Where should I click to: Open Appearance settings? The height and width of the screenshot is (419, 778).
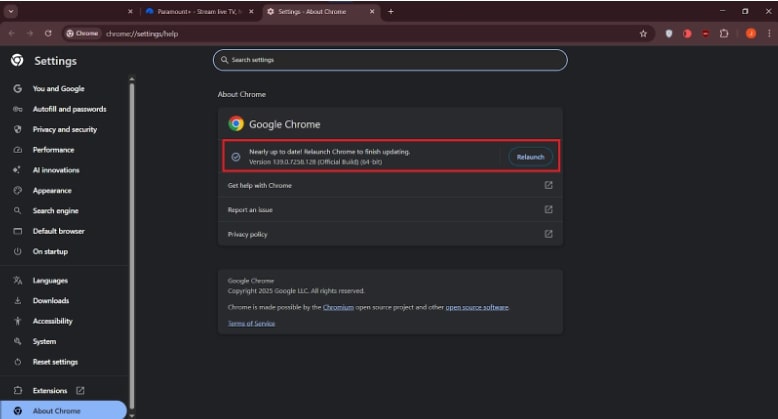point(52,190)
